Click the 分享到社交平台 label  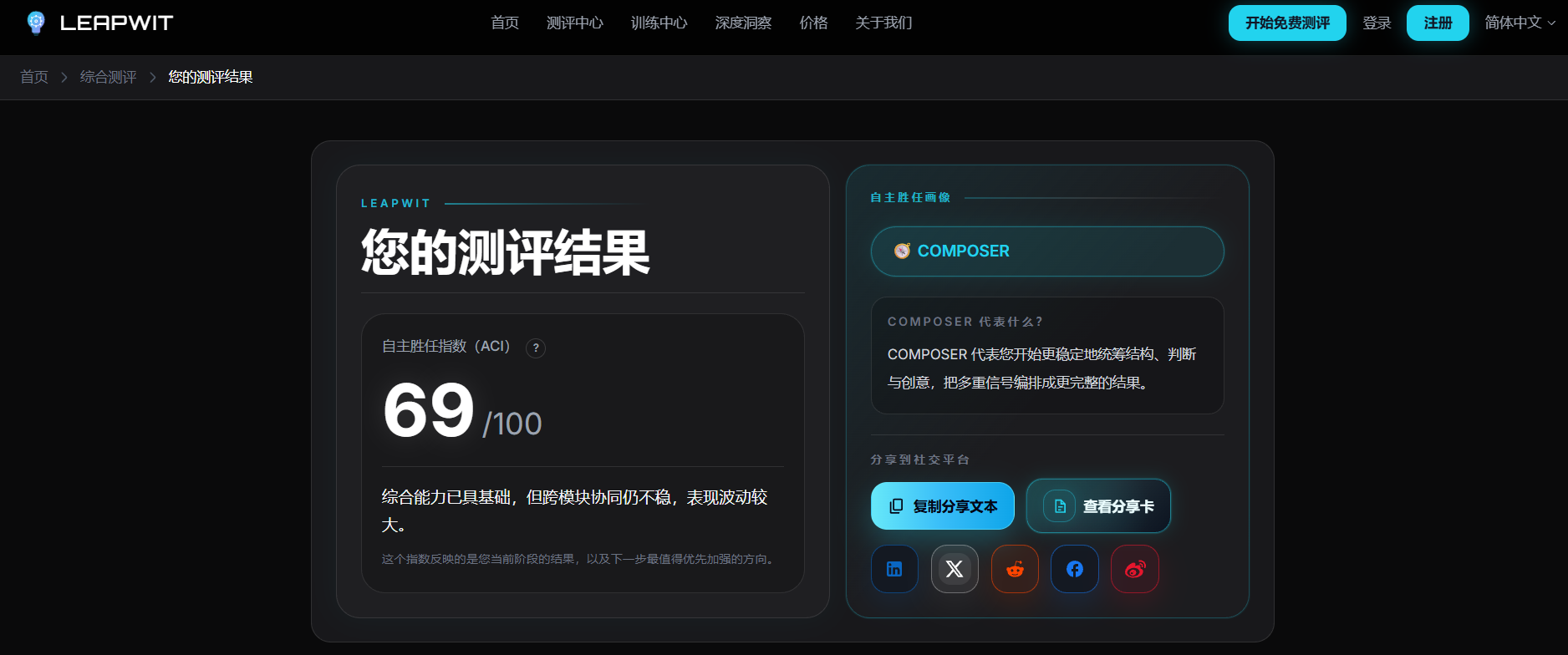pos(920,460)
